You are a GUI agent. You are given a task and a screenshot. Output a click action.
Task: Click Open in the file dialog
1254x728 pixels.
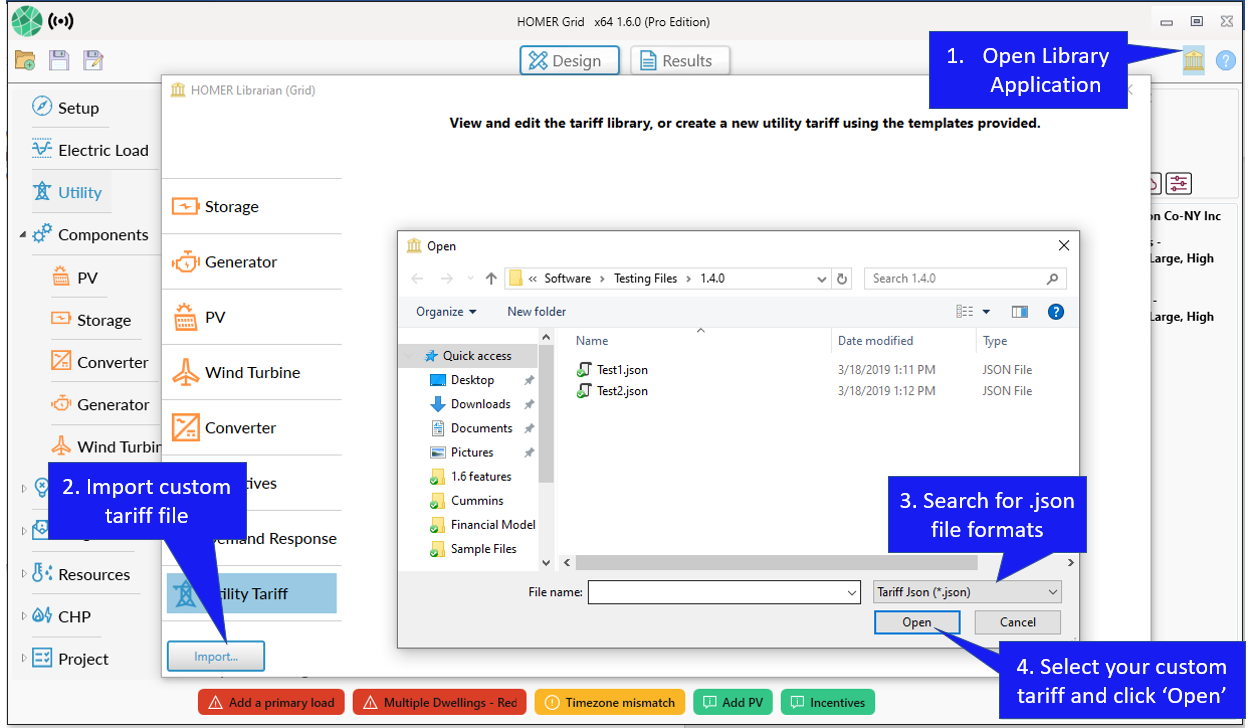click(916, 622)
